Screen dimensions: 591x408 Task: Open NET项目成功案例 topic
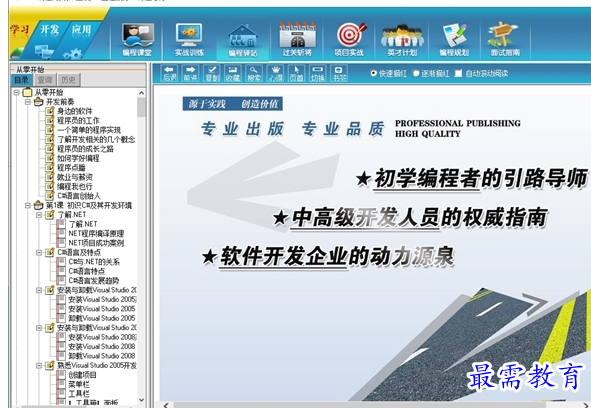[x=96, y=242]
